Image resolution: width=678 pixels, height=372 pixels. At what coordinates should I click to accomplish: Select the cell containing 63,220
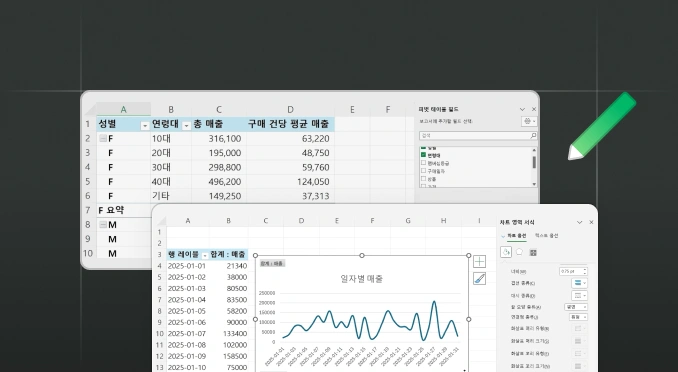tap(290, 138)
